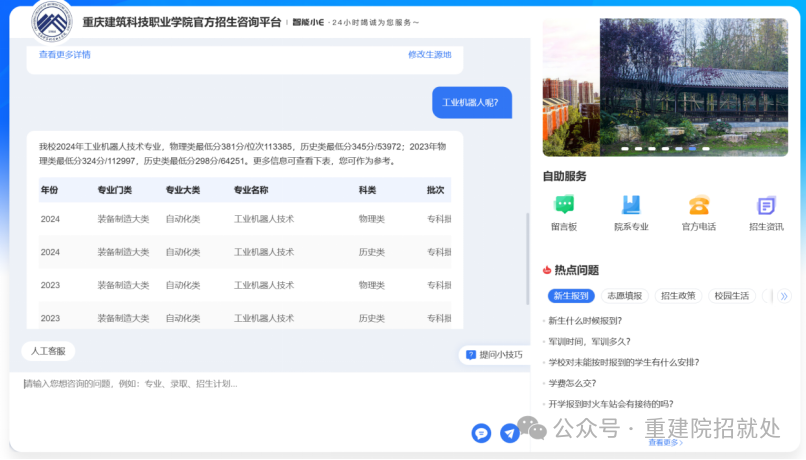Select the 新生报到 tab
Screen dimensions: 806x460
tap(571, 296)
